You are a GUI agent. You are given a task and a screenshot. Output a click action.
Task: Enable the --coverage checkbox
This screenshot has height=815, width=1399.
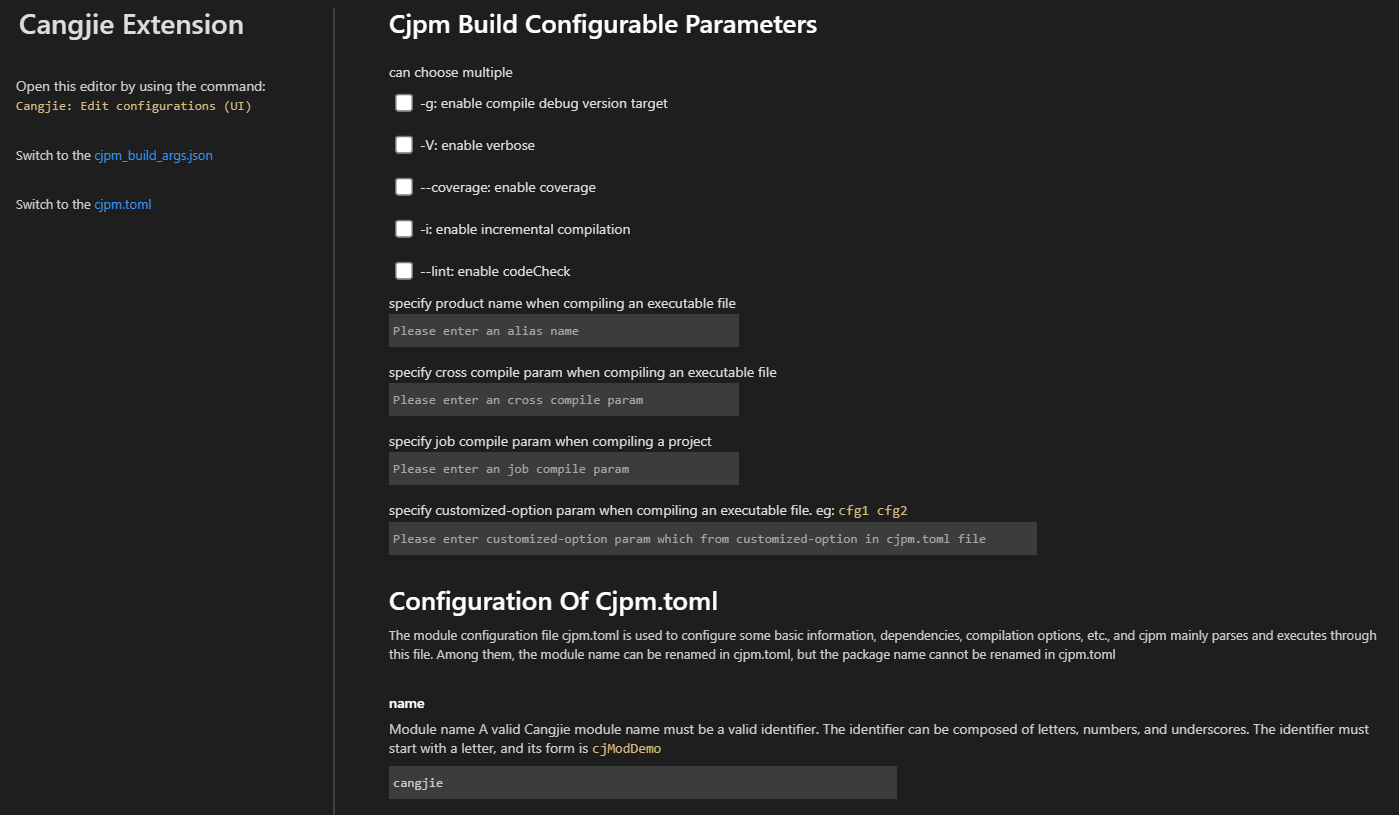[403, 186]
